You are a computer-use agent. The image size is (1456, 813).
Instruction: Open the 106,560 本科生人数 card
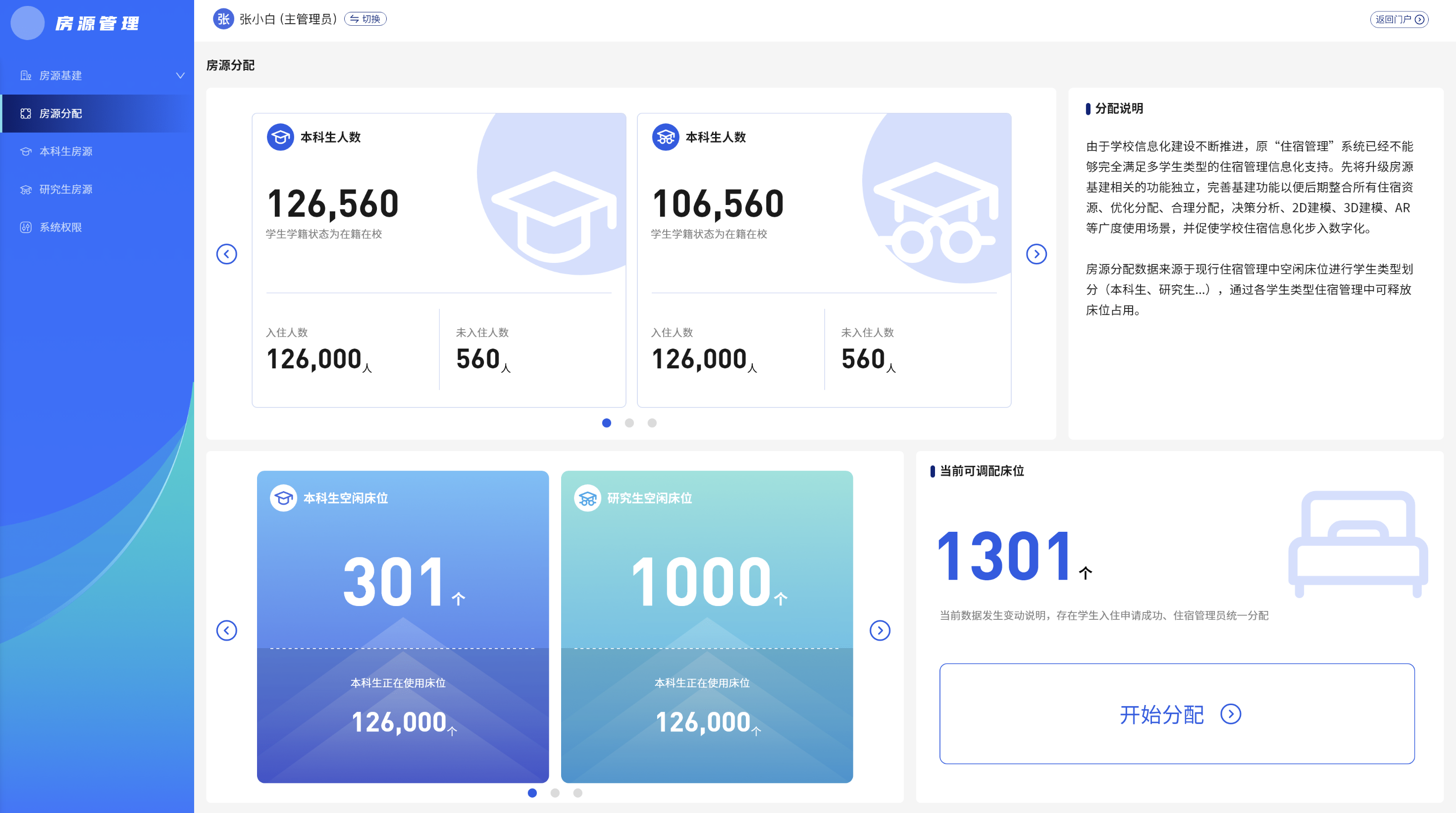point(824,260)
